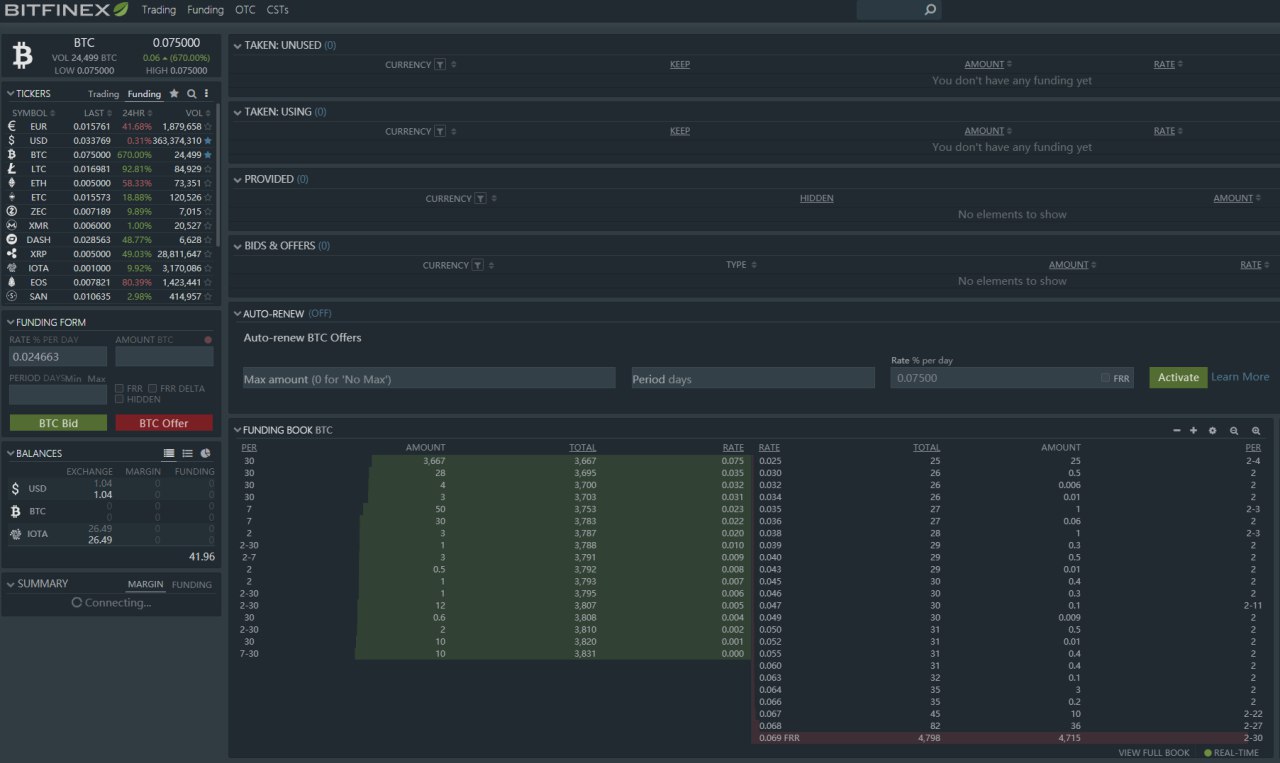Open funding book settings gear
Viewport: 1280px width, 763px height.
click(x=1212, y=431)
